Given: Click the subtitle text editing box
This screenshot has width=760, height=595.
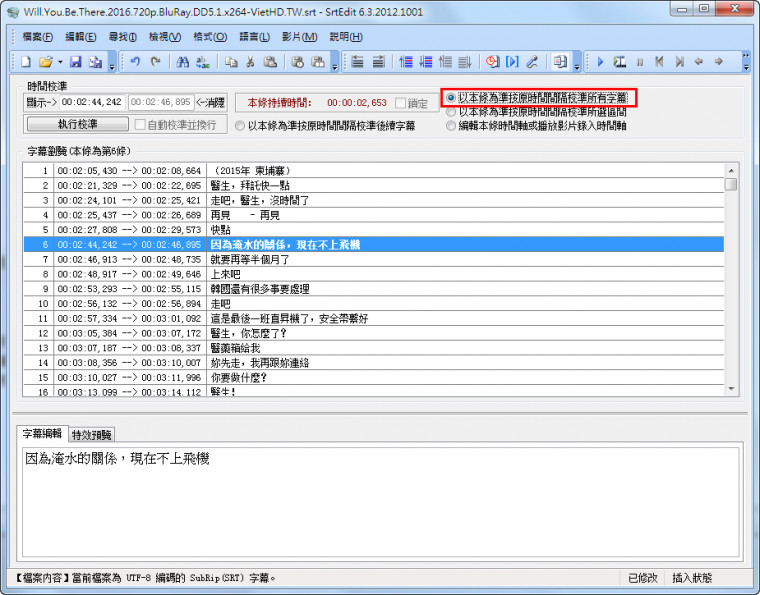Looking at the screenshot, I should point(380,502).
